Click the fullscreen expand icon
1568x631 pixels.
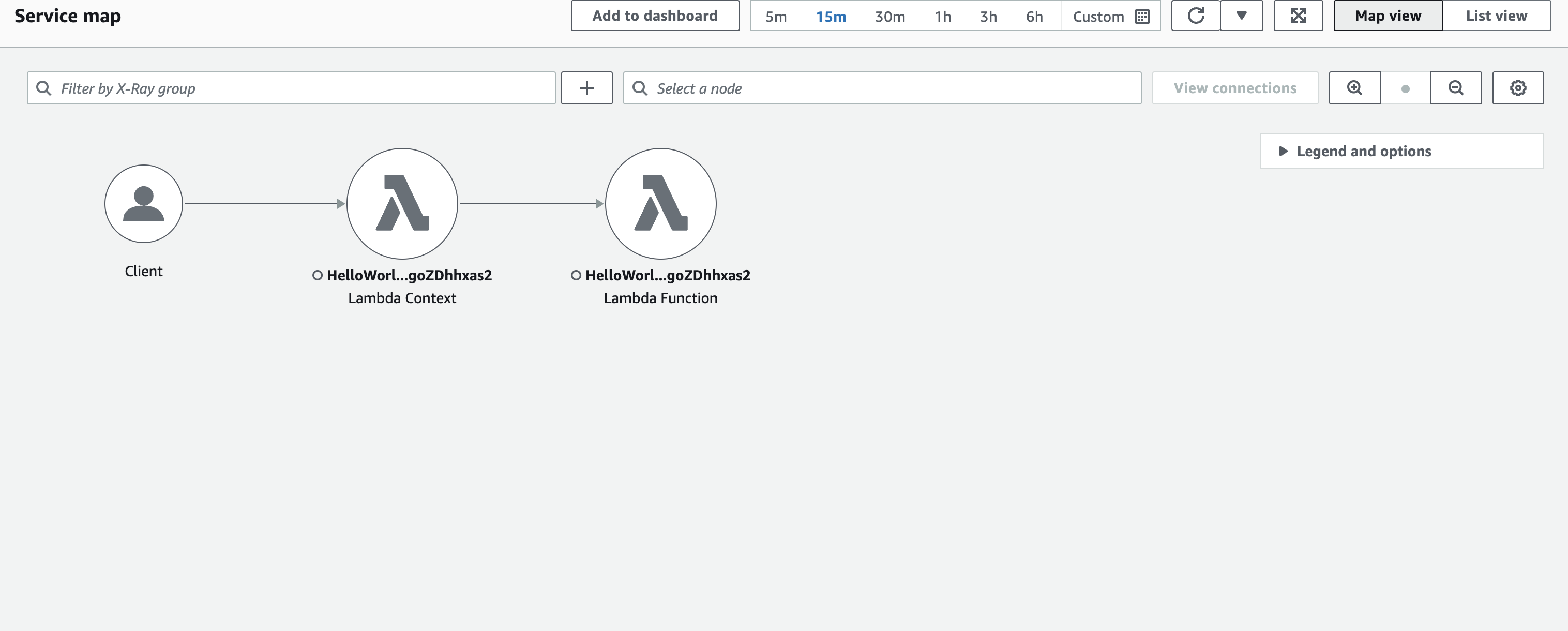point(1298,16)
